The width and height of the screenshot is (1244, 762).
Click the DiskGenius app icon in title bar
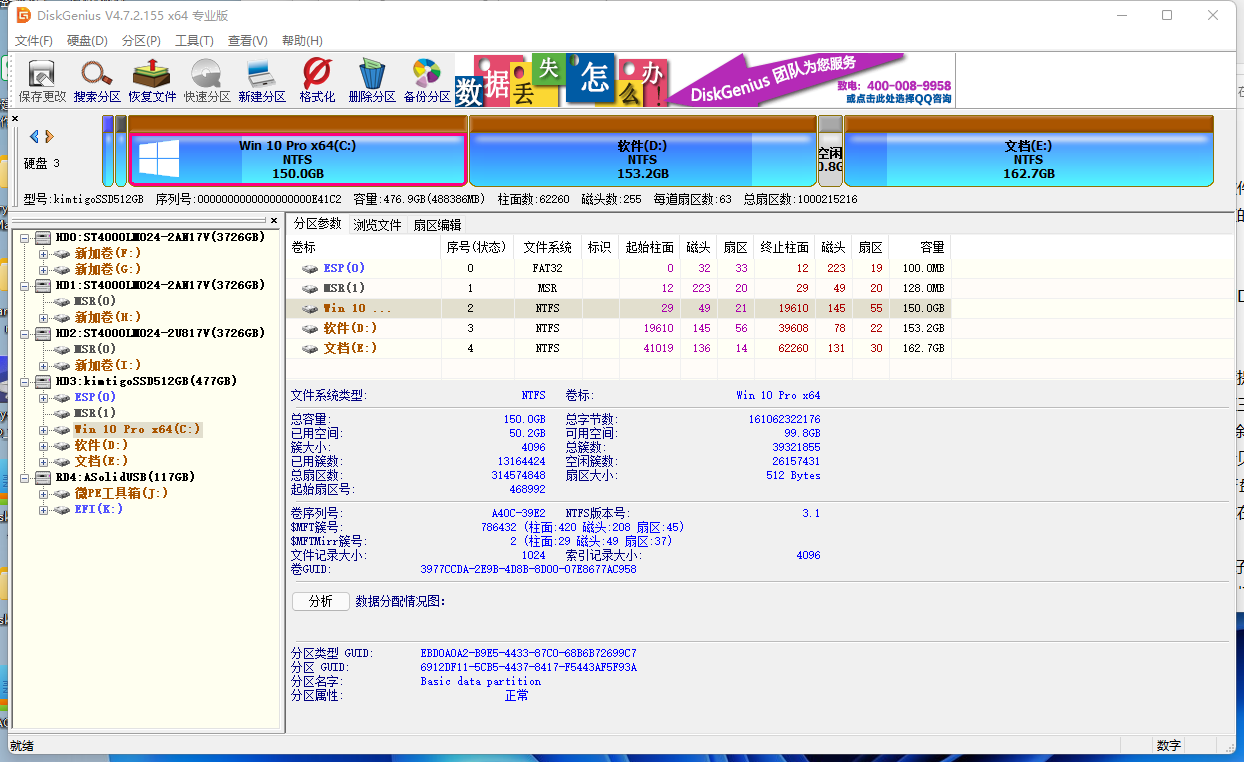(23, 15)
